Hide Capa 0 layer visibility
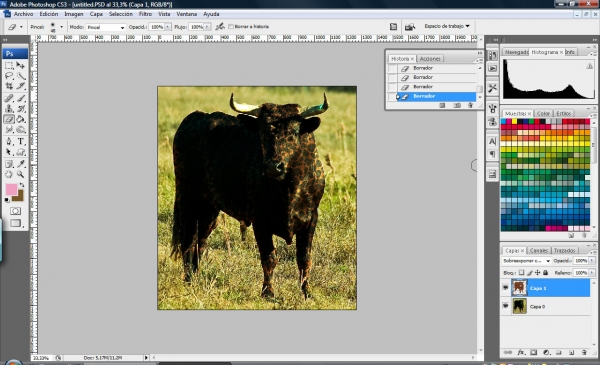 pyautogui.click(x=505, y=306)
